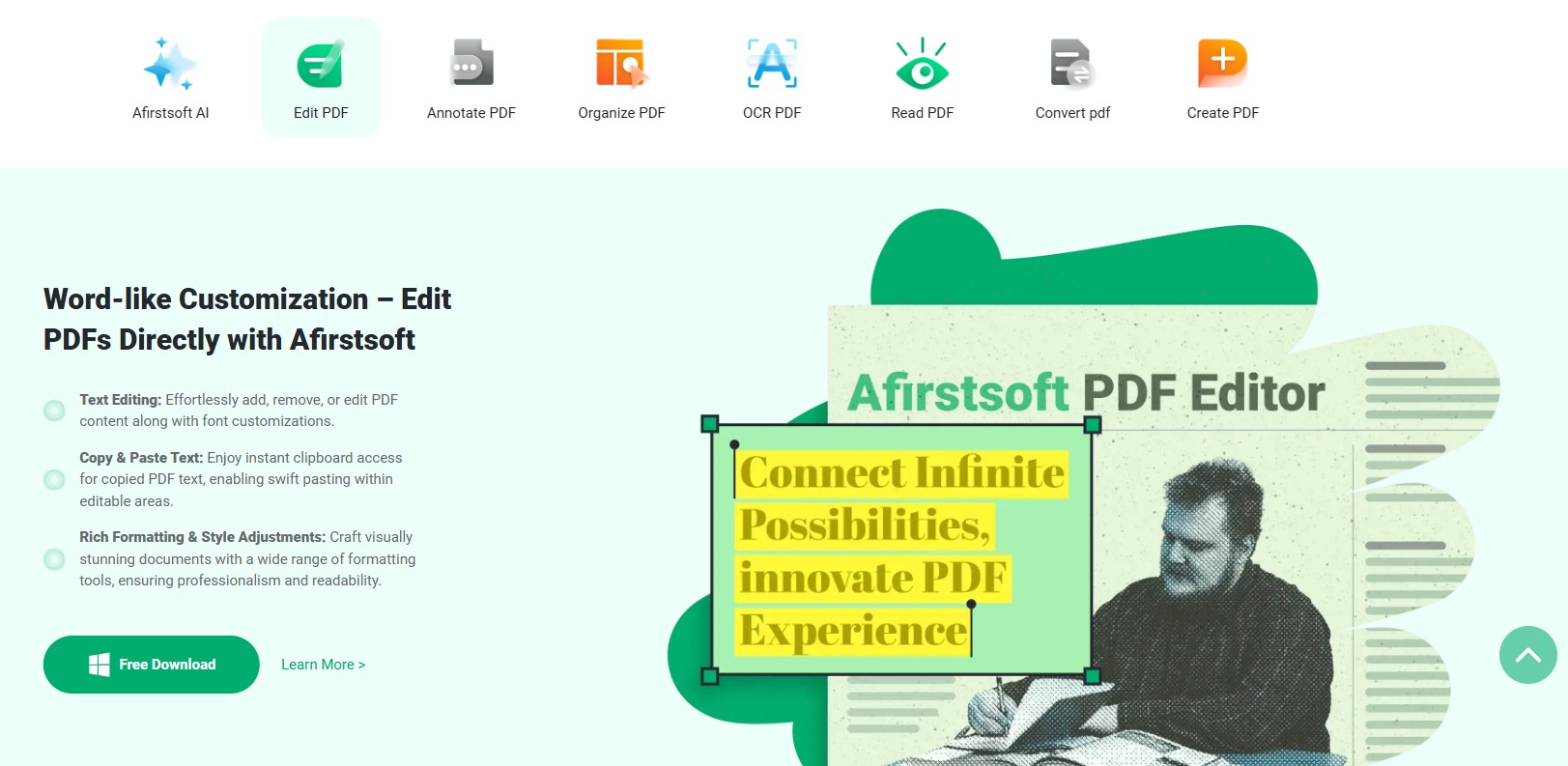Click the Windows logo in Free Download
The height and width of the screenshot is (766, 1568).
pos(99,665)
